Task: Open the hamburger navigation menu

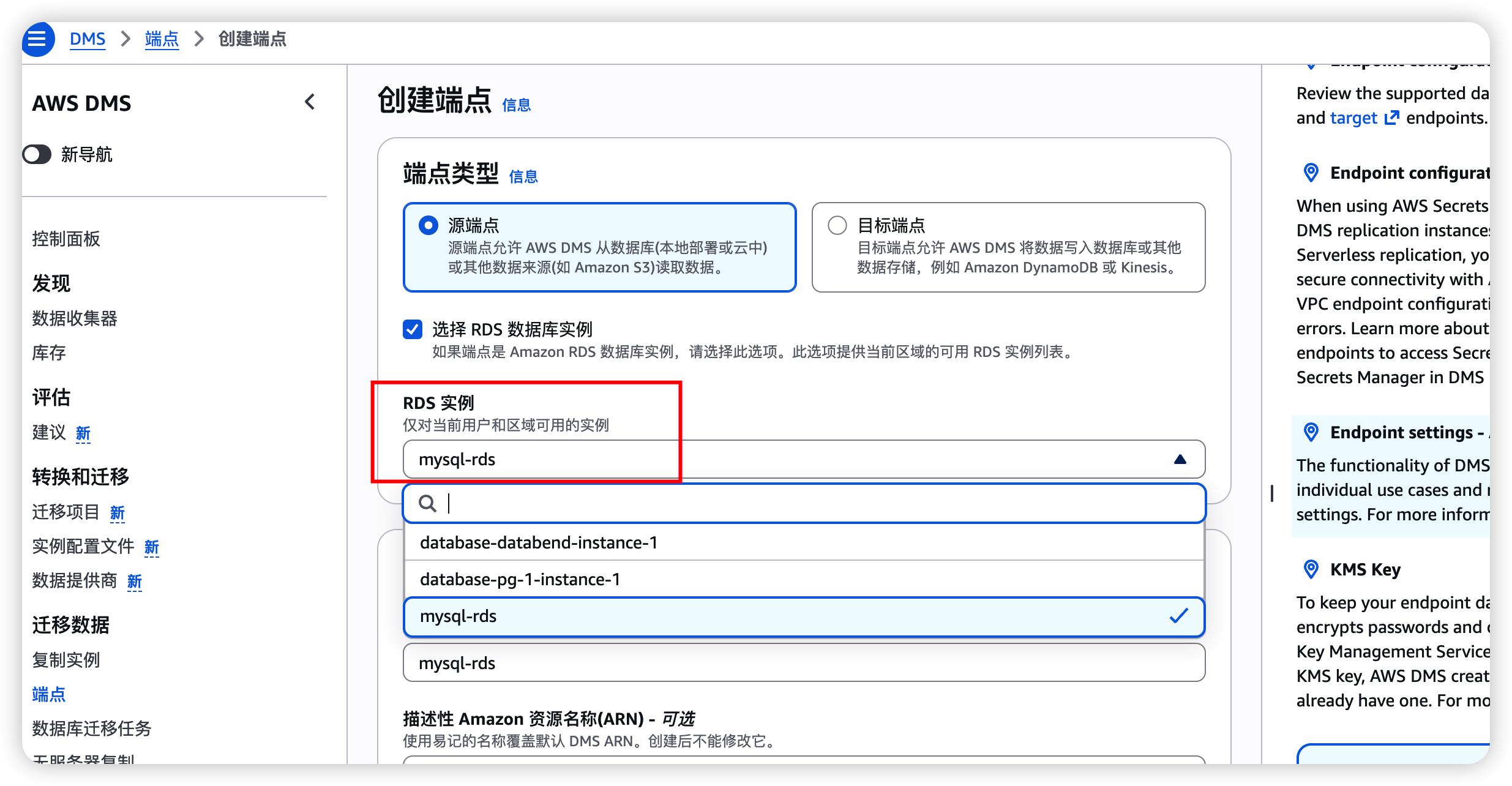Action: point(38,39)
